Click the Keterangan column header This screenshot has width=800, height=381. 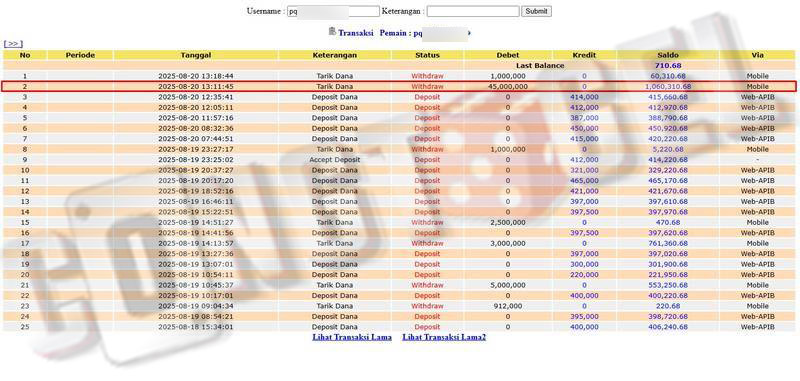(334, 55)
